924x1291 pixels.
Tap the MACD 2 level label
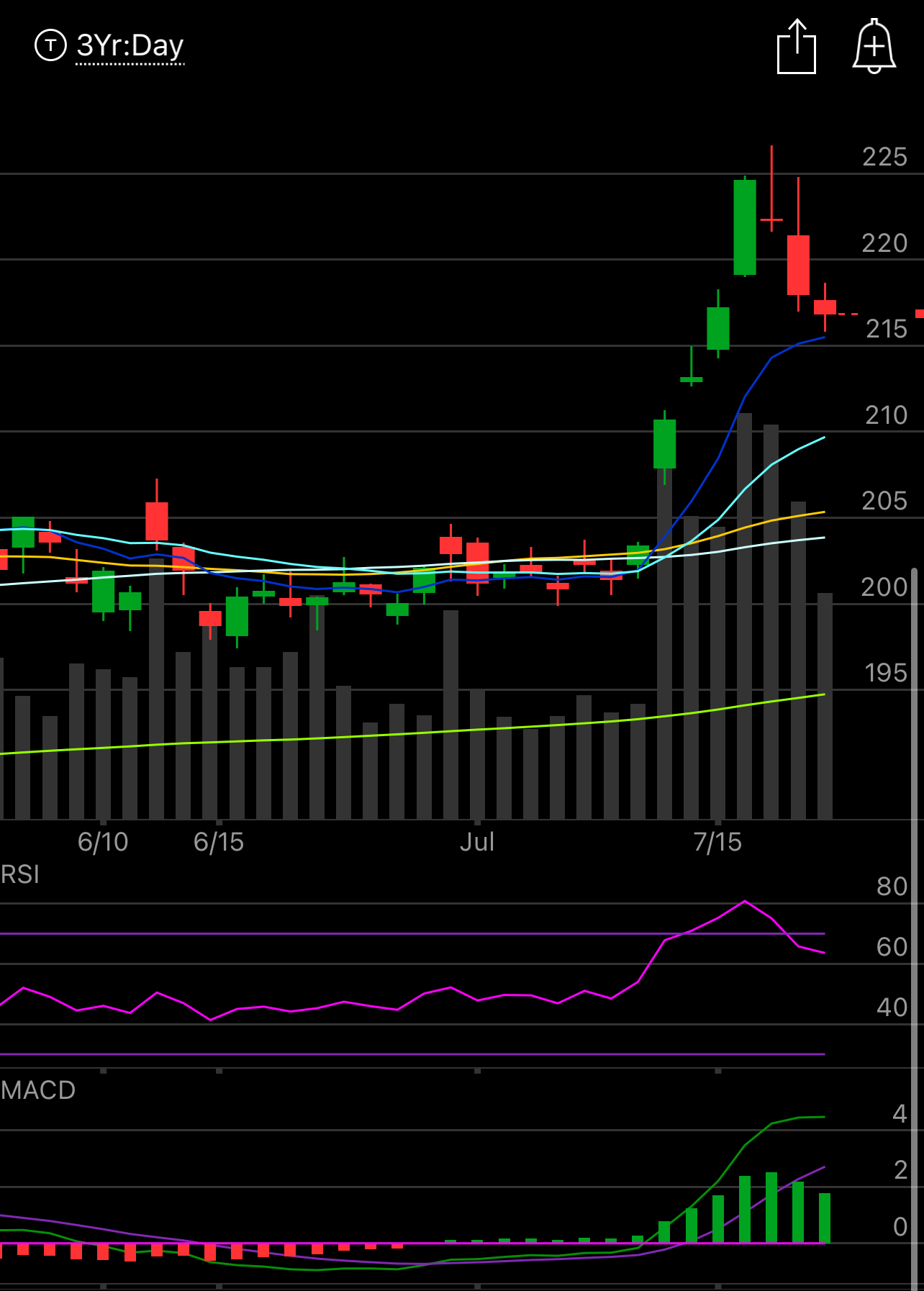(900, 1170)
